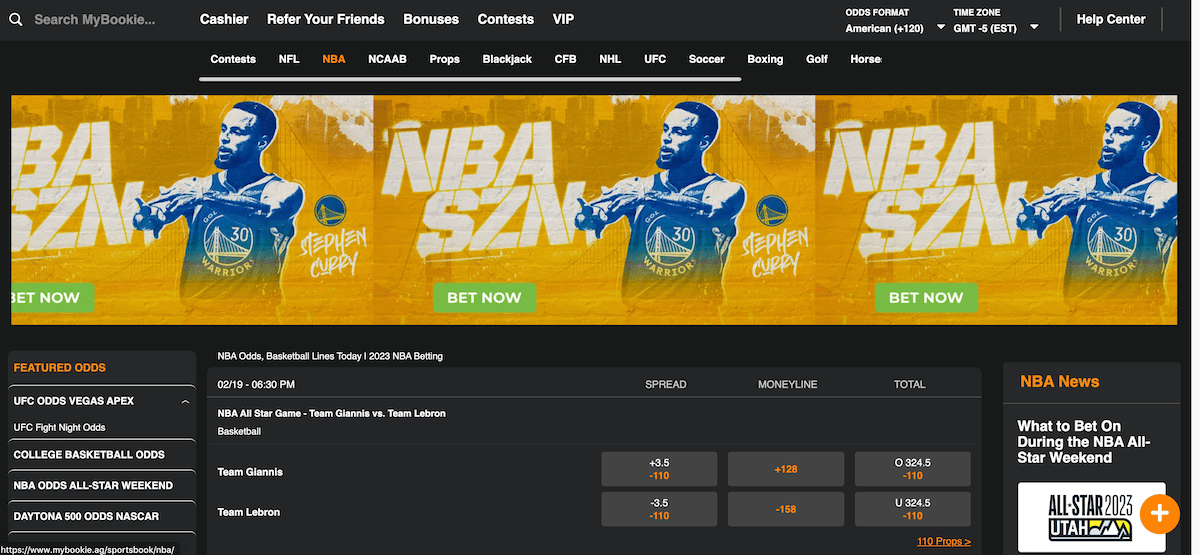The height and width of the screenshot is (555, 1200).
Task: Select the CFB tab
Action: pyautogui.click(x=566, y=59)
